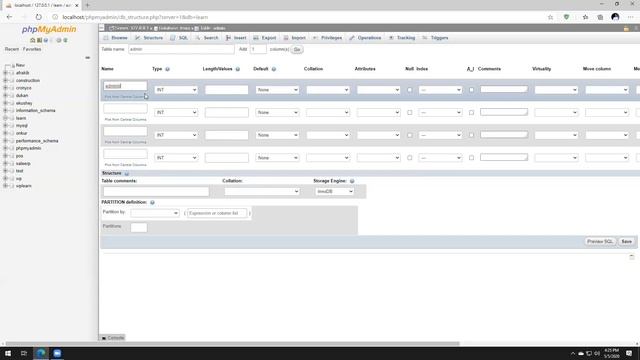
Task: Open browser settings and more menu
Action: click(631, 17)
